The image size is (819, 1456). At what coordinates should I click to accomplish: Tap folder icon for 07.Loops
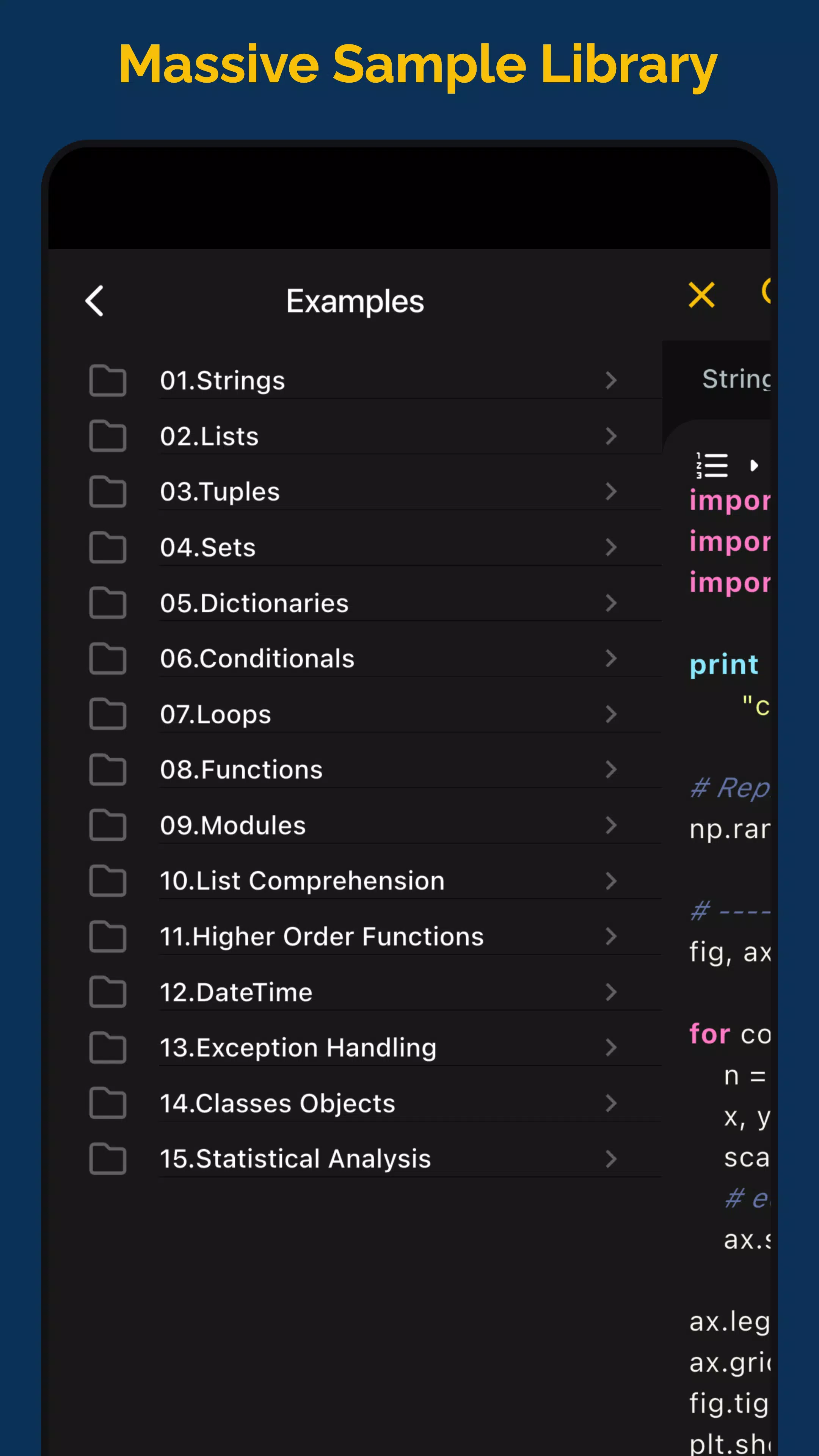(107, 714)
